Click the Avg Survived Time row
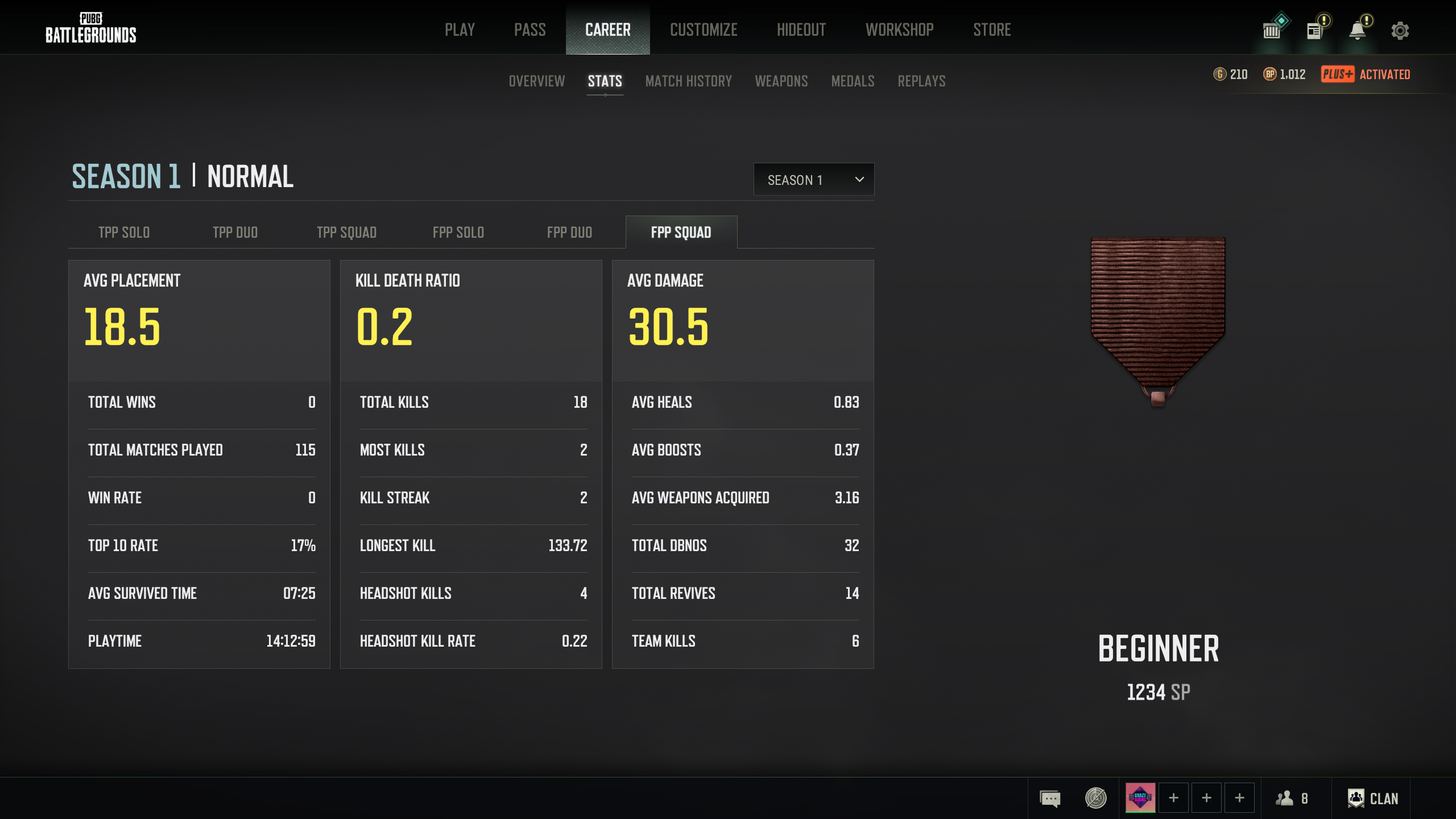The width and height of the screenshot is (1456, 819). pyautogui.click(x=201, y=593)
